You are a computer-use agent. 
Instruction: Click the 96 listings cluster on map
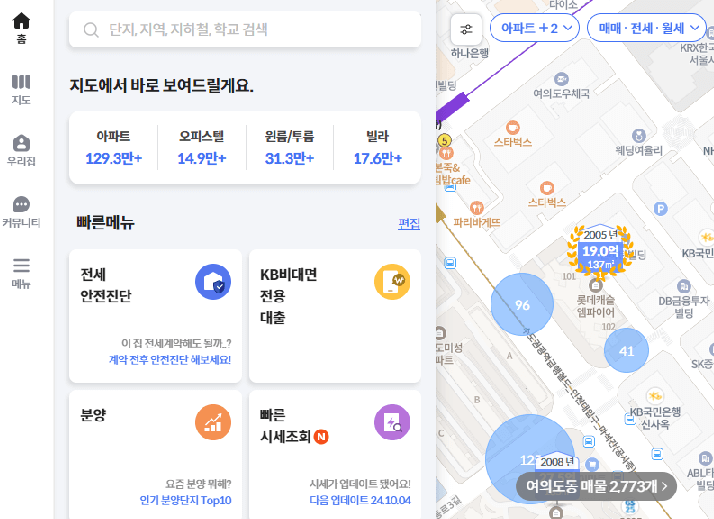522,305
